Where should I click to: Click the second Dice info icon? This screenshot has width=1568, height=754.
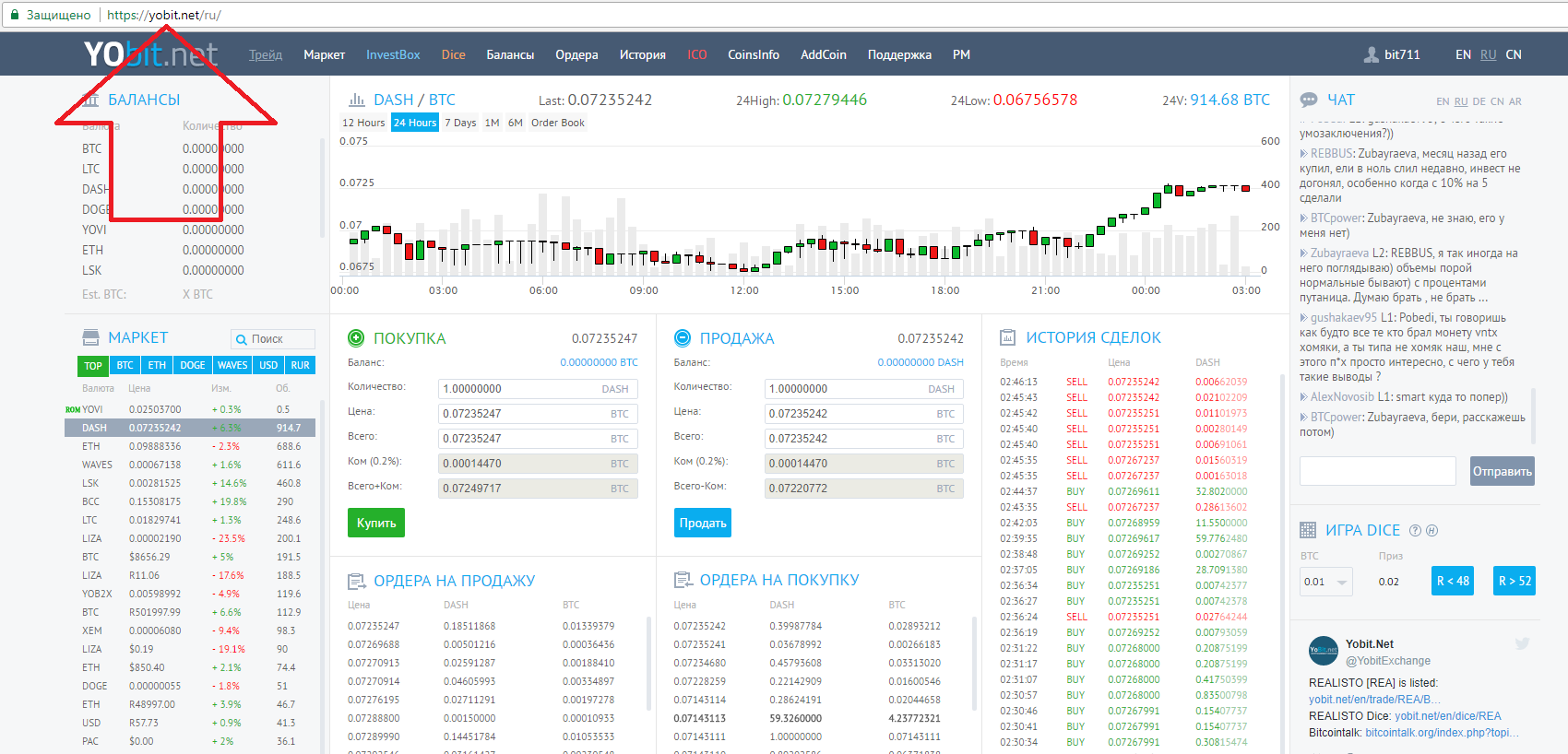1431,530
